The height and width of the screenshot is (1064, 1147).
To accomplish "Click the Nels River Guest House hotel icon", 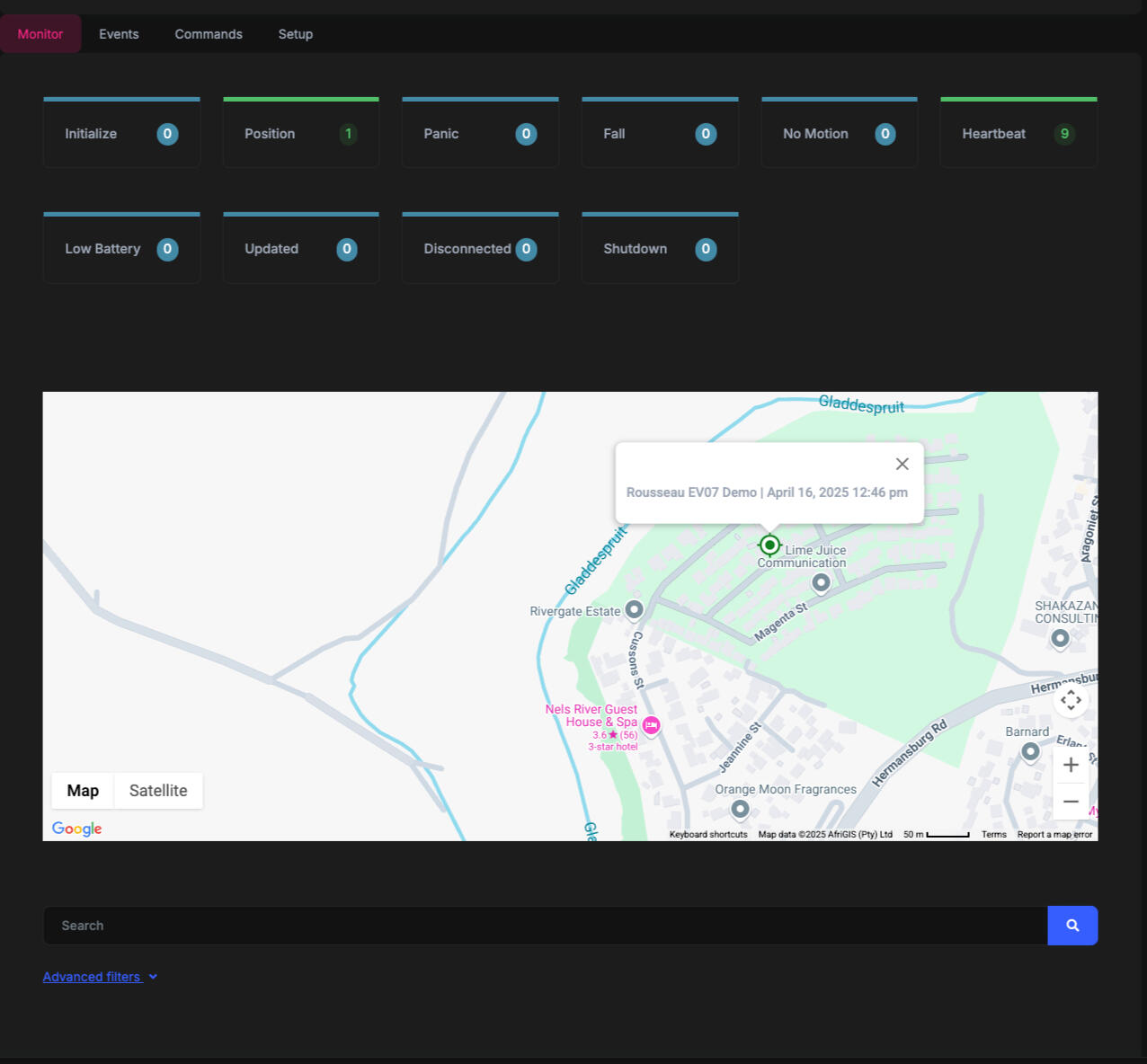I will click(651, 725).
